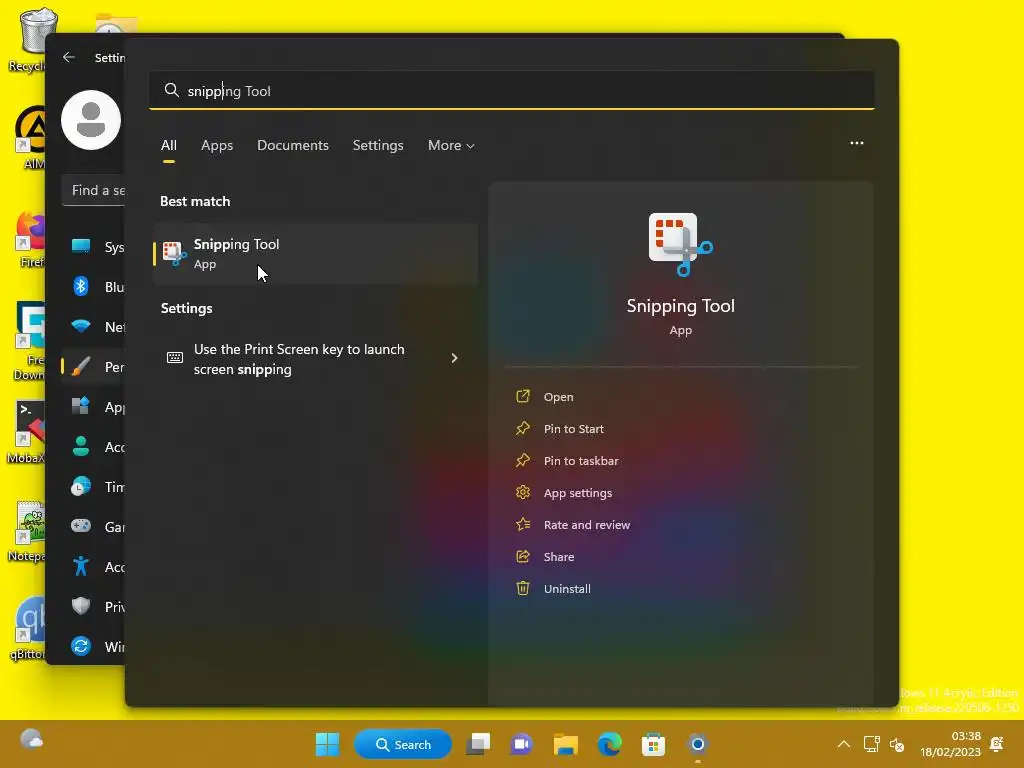Switch to the All search tab
Viewport: 1024px width, 768px height.
(168, 146)
